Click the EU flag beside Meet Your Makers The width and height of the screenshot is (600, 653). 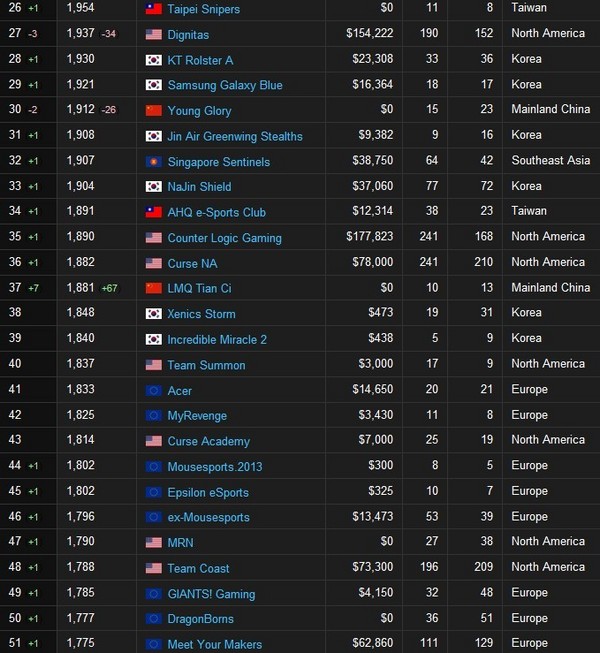pos(153,644)
